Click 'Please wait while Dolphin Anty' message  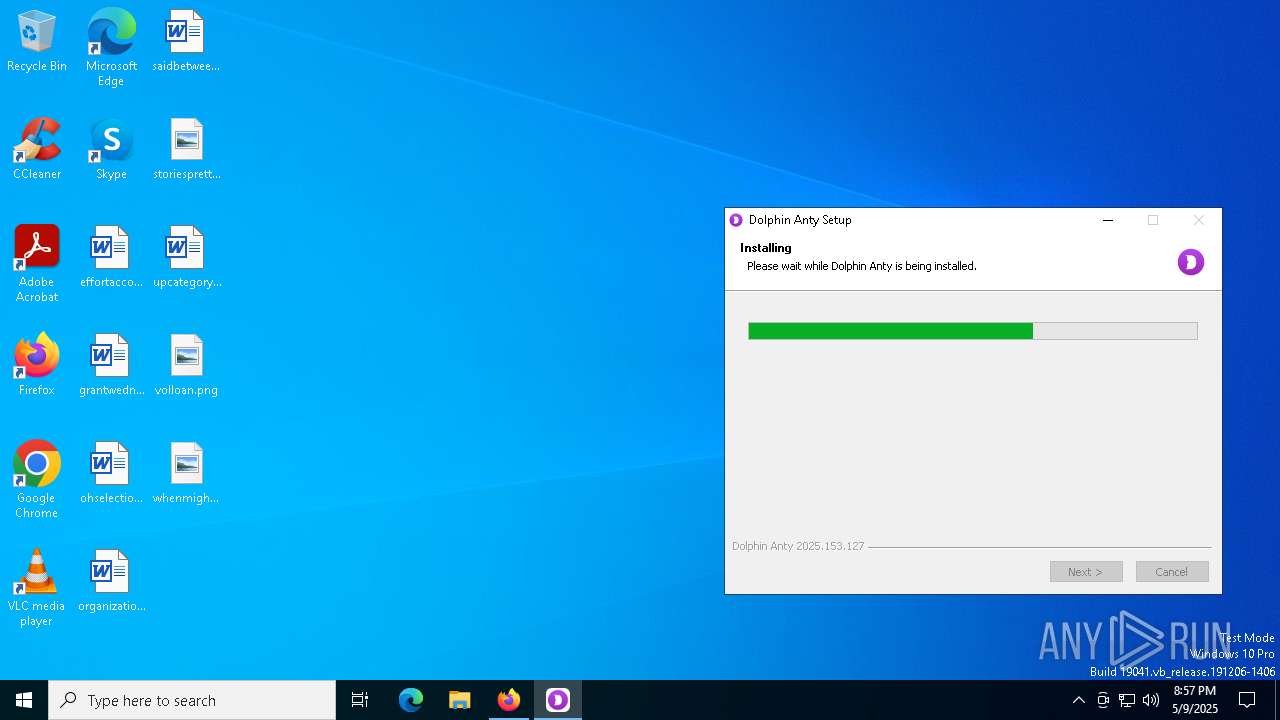coord(862,266)
